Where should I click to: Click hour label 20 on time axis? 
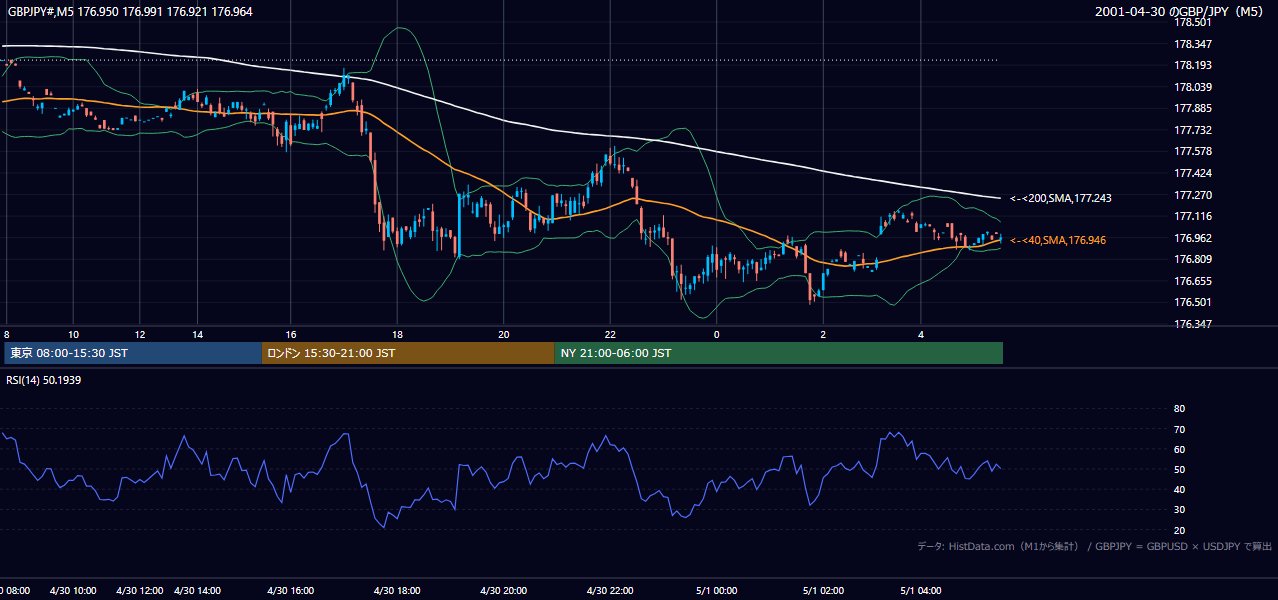click(503, 334)
